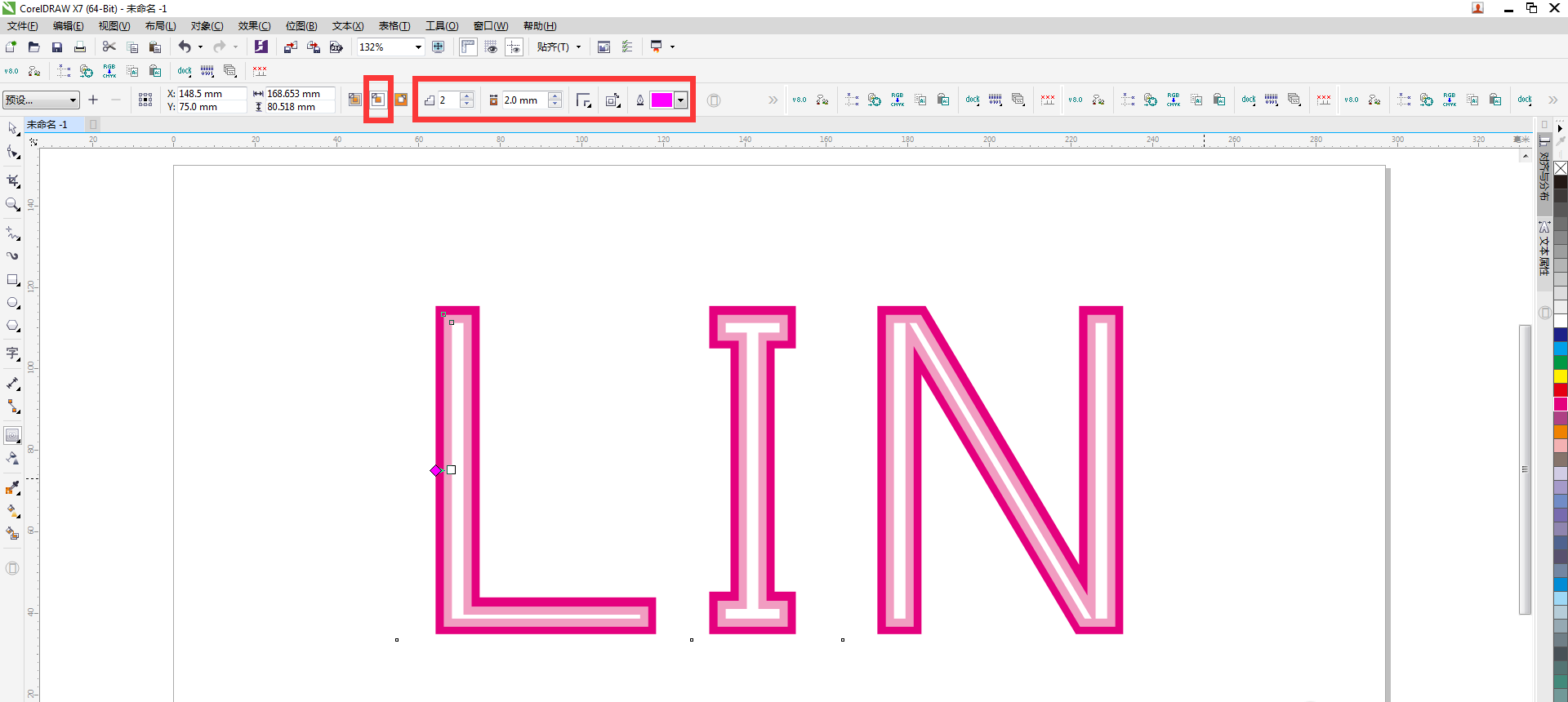Open the 位图(B) menu
1568x702 pixels.
tap(301, 26)
